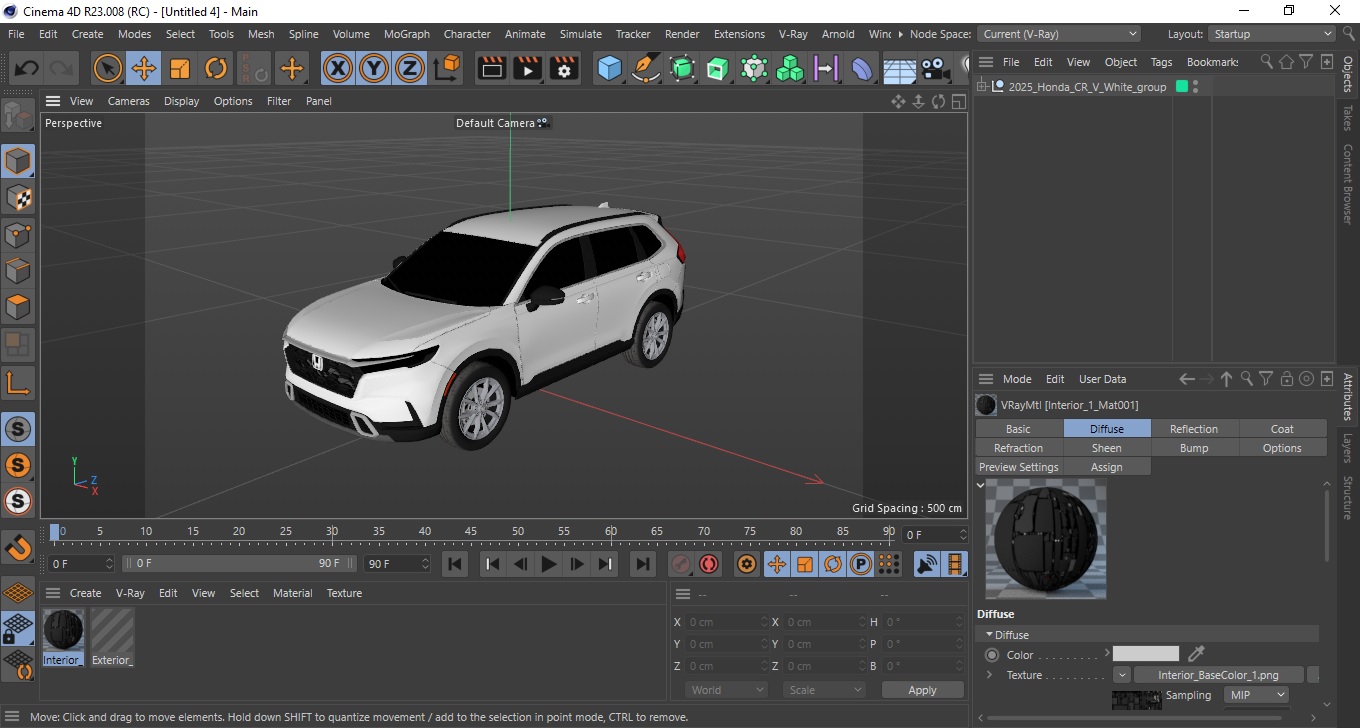Viewport: 1360px width, 728px height.
Task: Click the Camera object icon
Action: [935, 69]
